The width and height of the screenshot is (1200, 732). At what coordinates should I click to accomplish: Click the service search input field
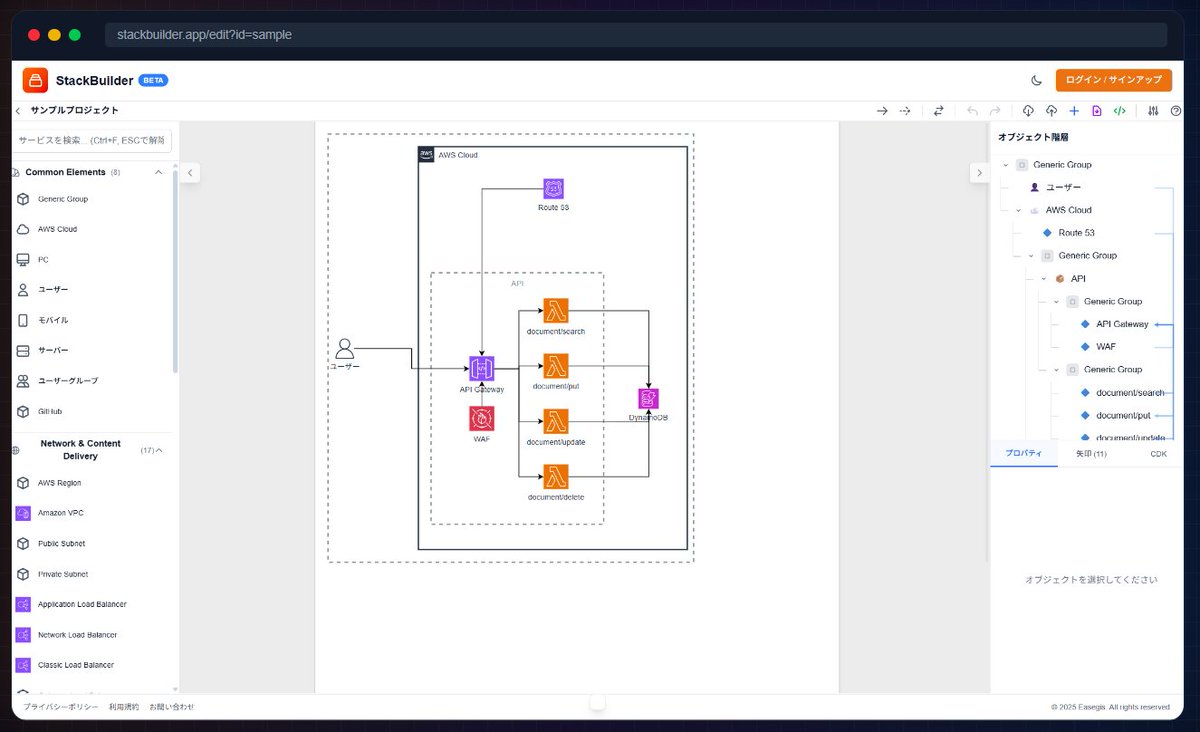click(x=88, y=140)
